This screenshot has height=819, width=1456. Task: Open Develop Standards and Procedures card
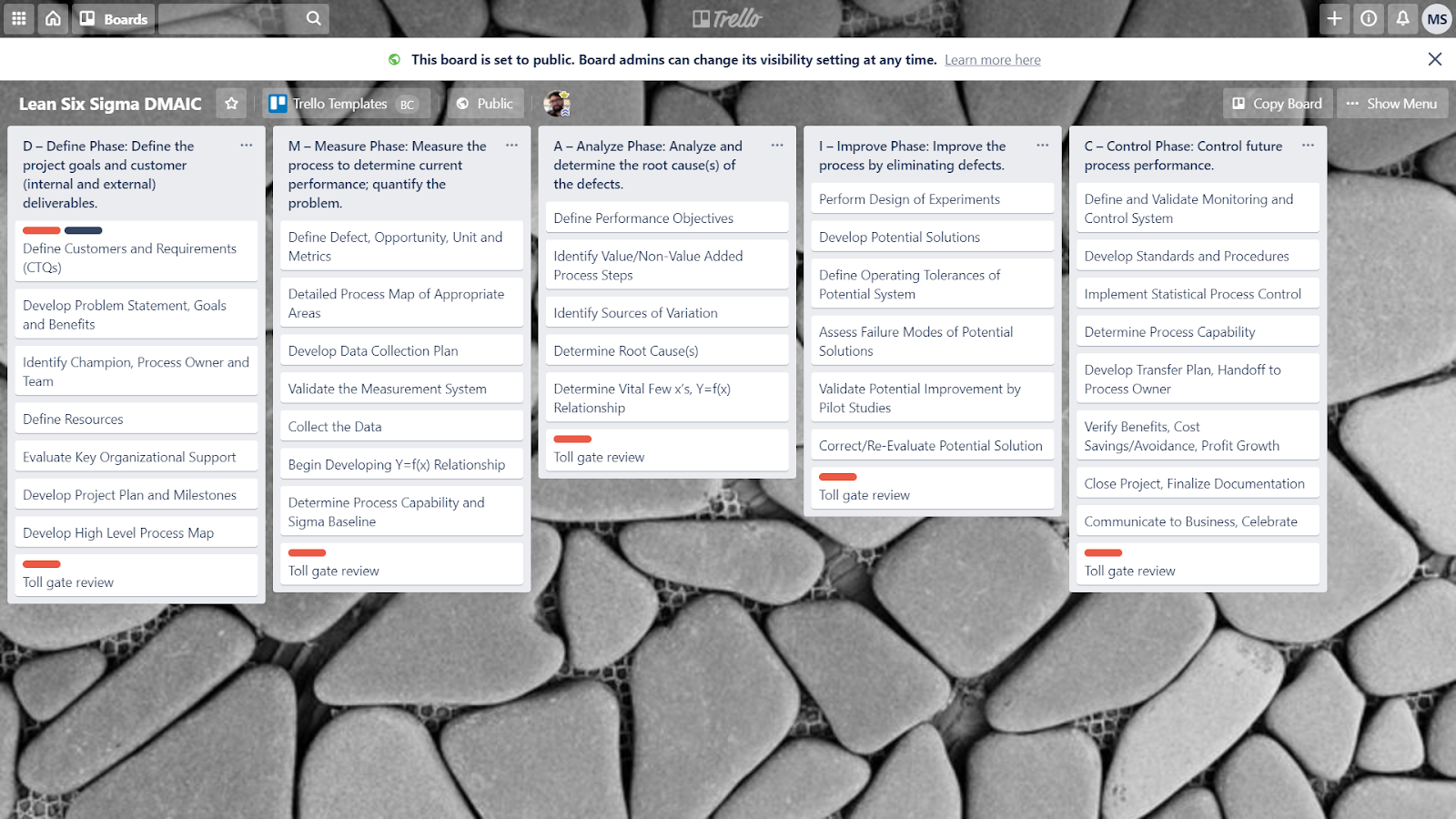coord(1198,256)
